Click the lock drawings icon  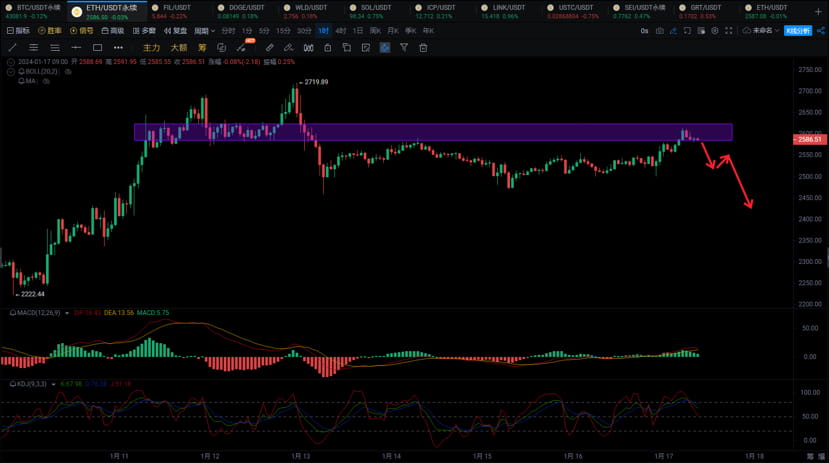pyautogui.click(x=328, y=48)
